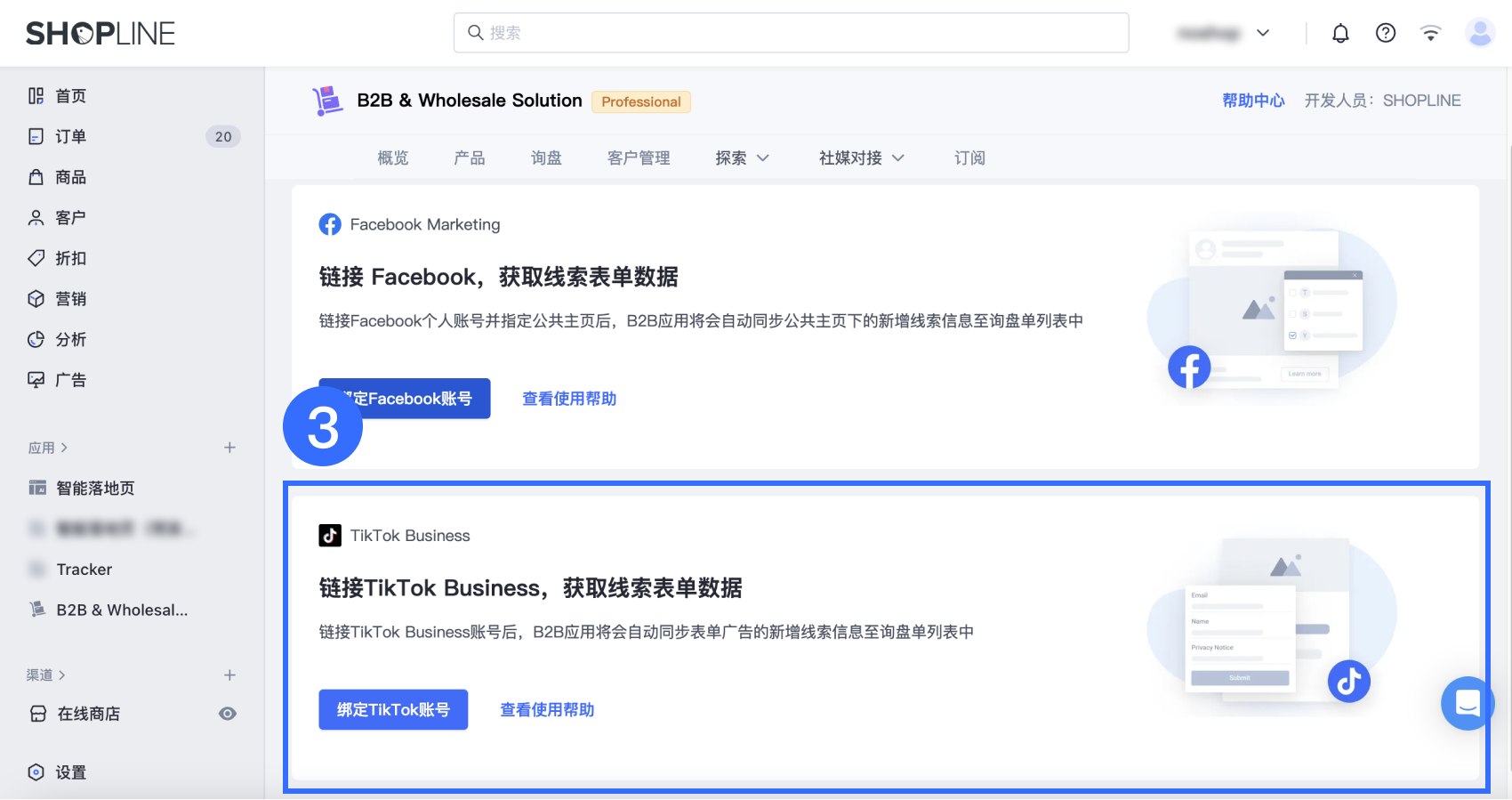Open the notifications bell
The height and width of the screenshot is (800, 1512).
coord(1340,34)
